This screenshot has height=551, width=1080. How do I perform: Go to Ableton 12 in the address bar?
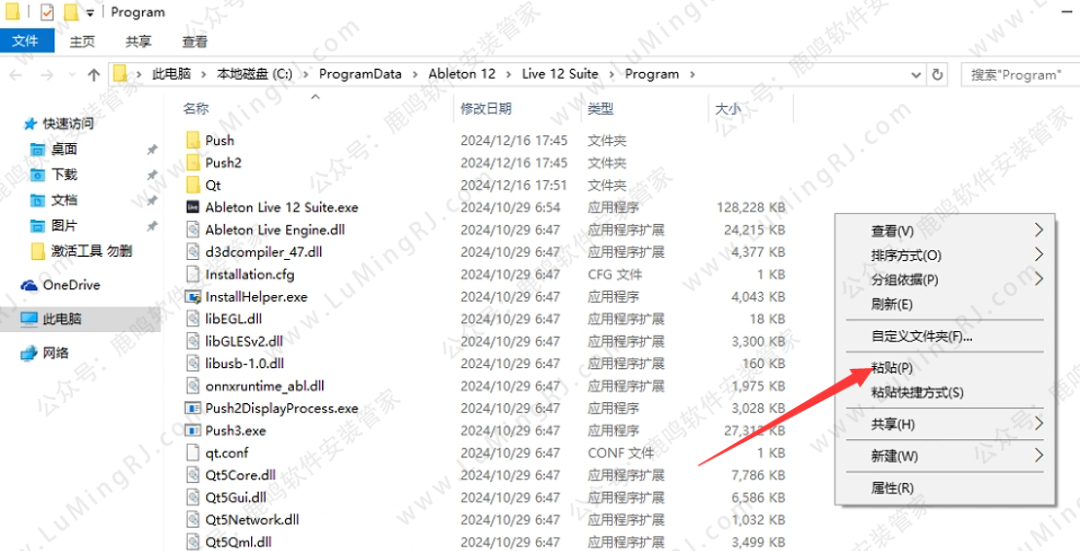pyautogui.click(x=461, y=74)
